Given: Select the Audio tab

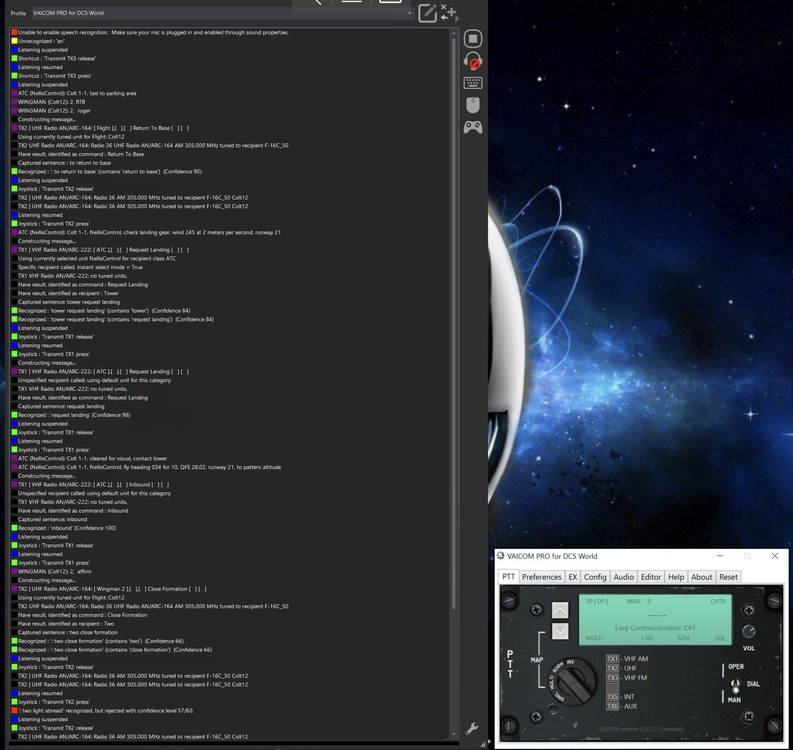Looking at the screenshot, I should 623,577.
